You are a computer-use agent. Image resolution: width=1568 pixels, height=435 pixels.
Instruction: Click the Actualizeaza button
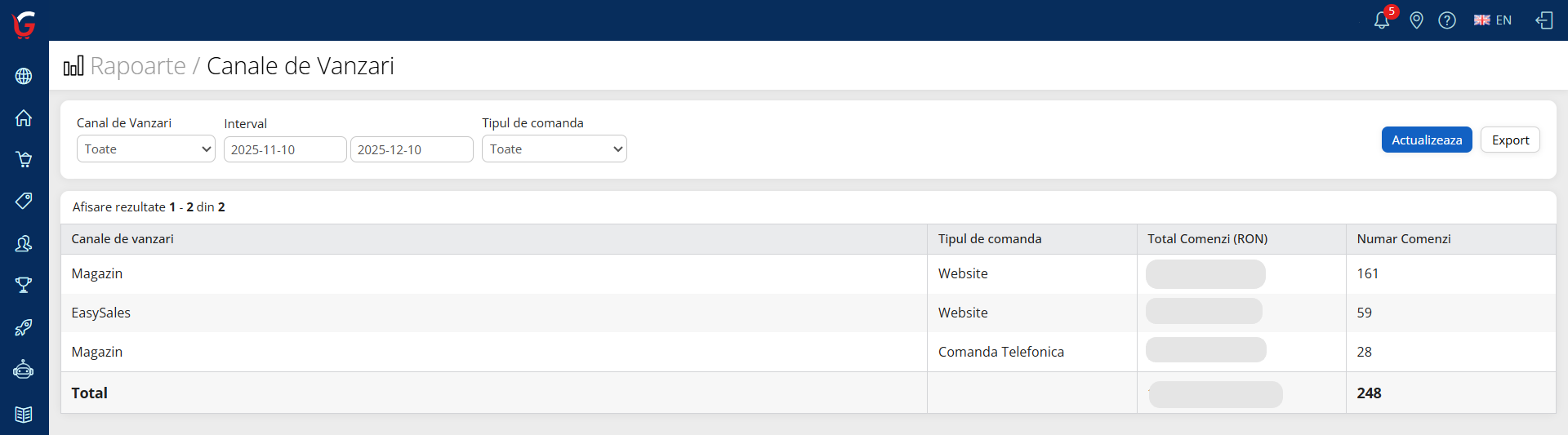1427,140
